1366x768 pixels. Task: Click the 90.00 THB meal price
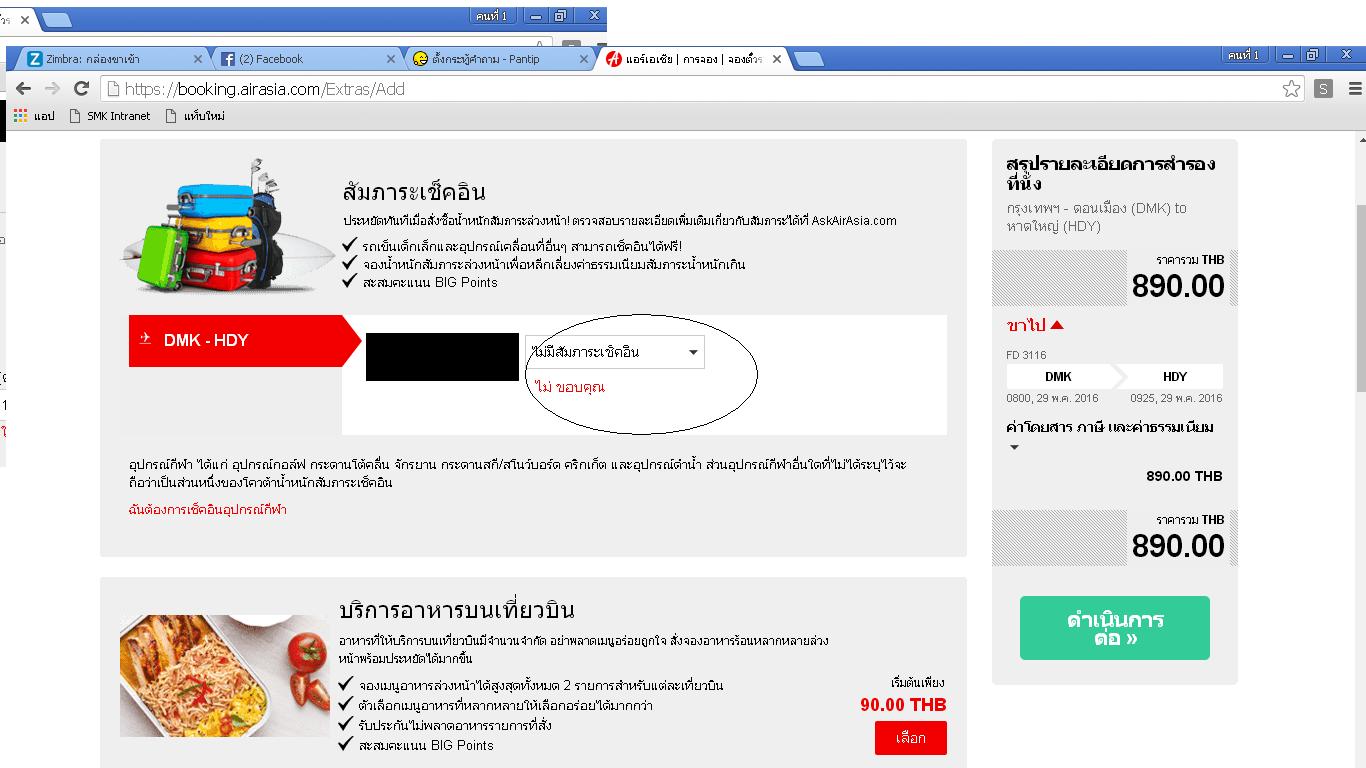903,705
